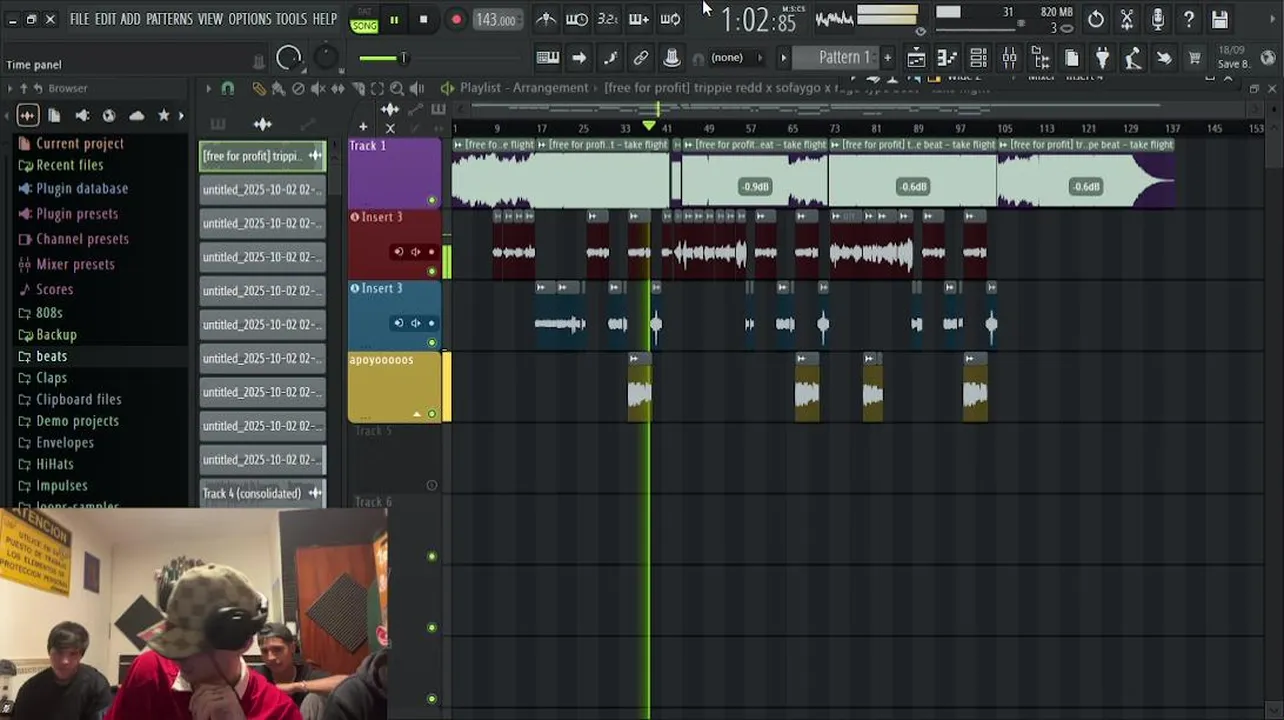Toggle wait for input to start playing
1284x720 pixels.
[x=577, y=19]
